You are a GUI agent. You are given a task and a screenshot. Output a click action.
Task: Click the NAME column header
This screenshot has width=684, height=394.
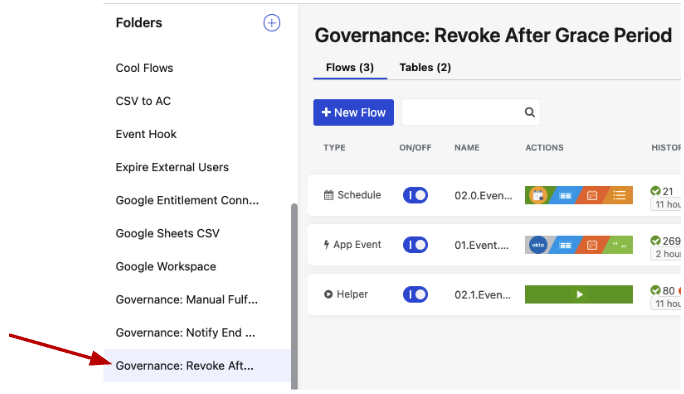tap(467, 148)
